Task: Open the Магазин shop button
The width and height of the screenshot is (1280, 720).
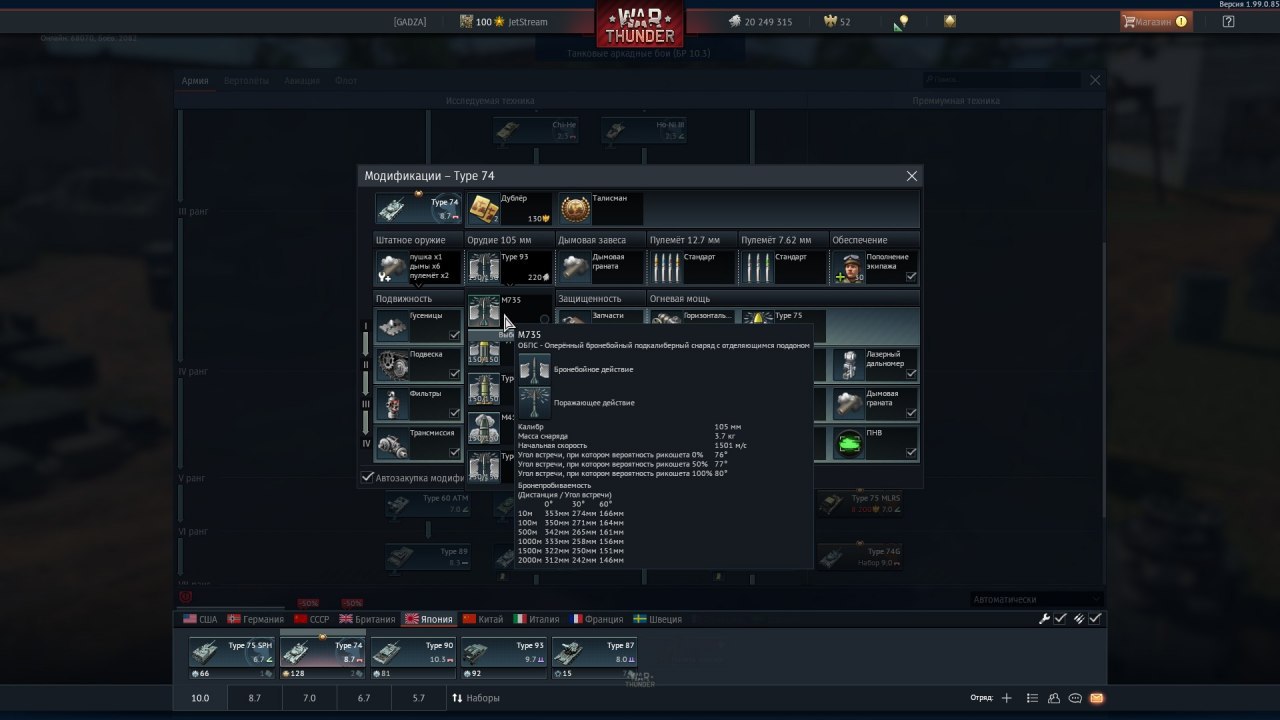Action: click(1155, 21)
